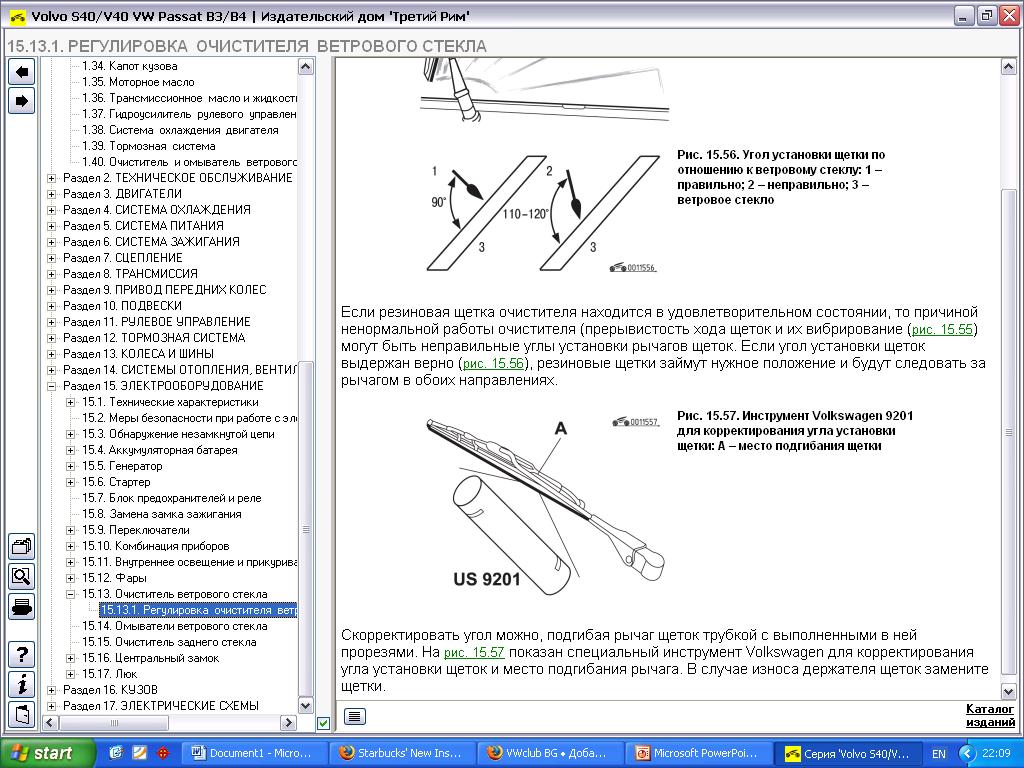Click the forward arrow navigation button
The image size is (1024, 768).
[21, 100]
